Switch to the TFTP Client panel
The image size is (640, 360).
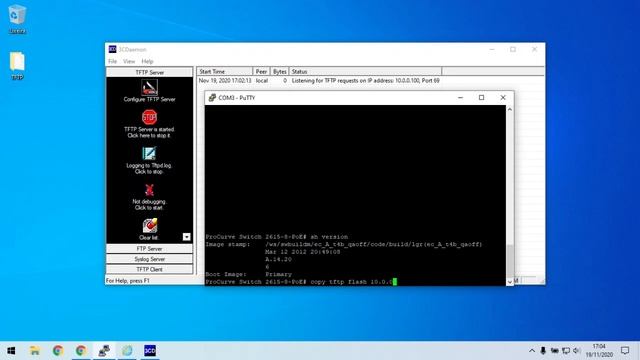pos(149,269)
